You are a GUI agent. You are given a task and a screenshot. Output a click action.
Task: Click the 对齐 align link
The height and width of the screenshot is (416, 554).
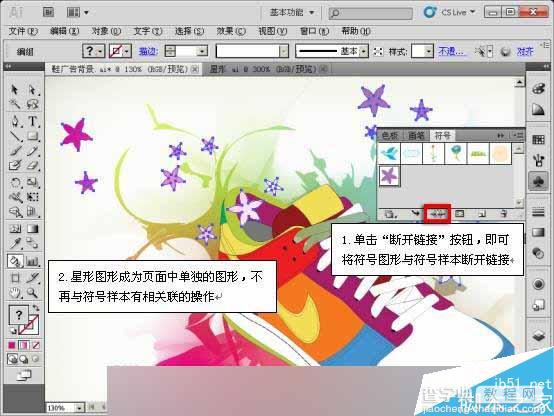(525, 52)
